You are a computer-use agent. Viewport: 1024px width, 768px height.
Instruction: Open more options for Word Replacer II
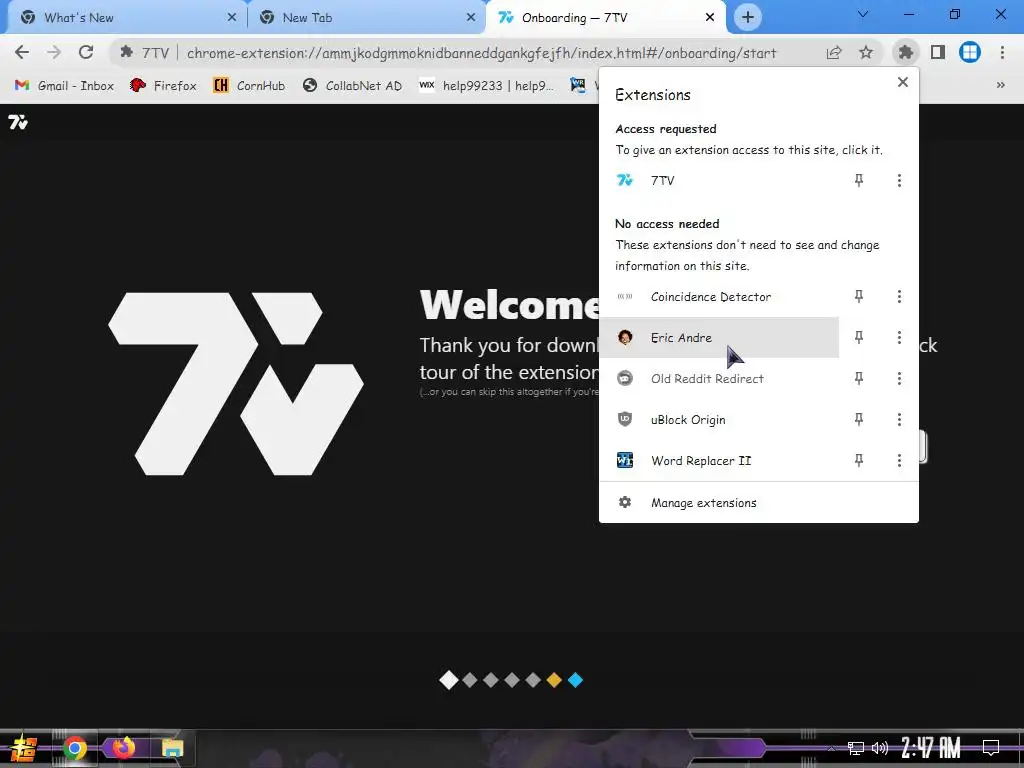[899, 460]
